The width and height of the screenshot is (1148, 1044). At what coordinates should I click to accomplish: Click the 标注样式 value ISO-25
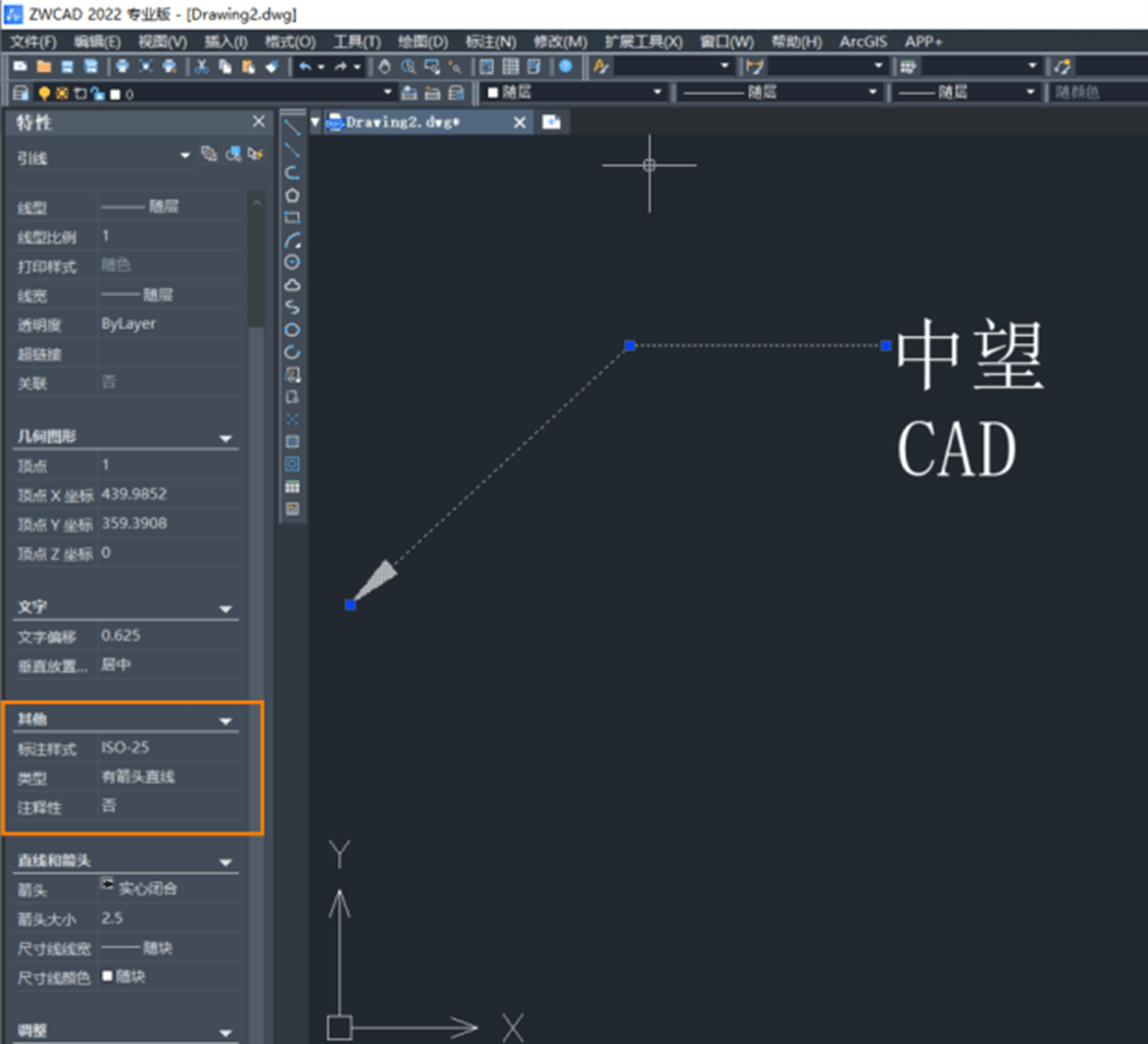[x=125, y=747]
